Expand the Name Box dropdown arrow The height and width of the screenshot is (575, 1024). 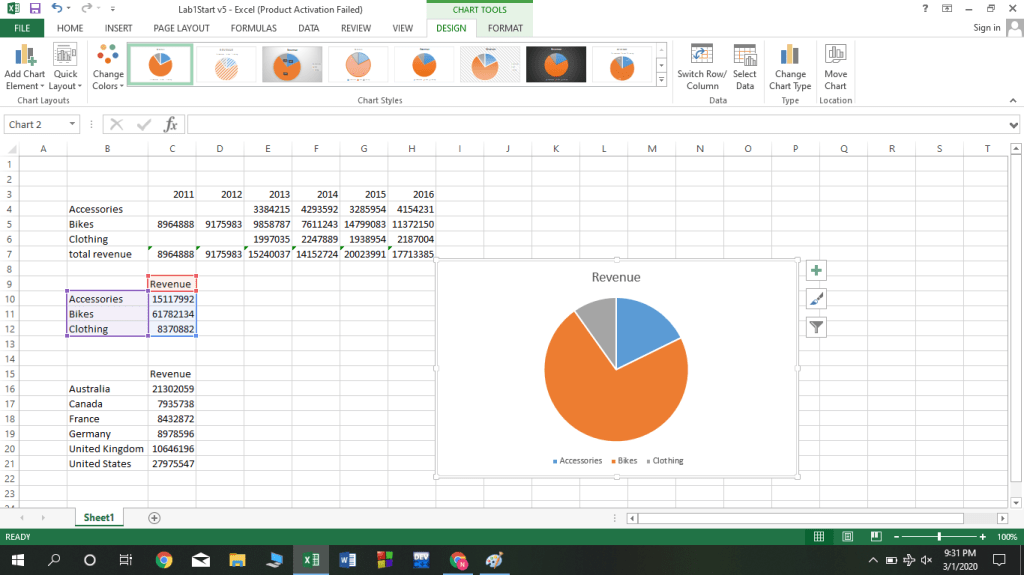pos(73,125)
